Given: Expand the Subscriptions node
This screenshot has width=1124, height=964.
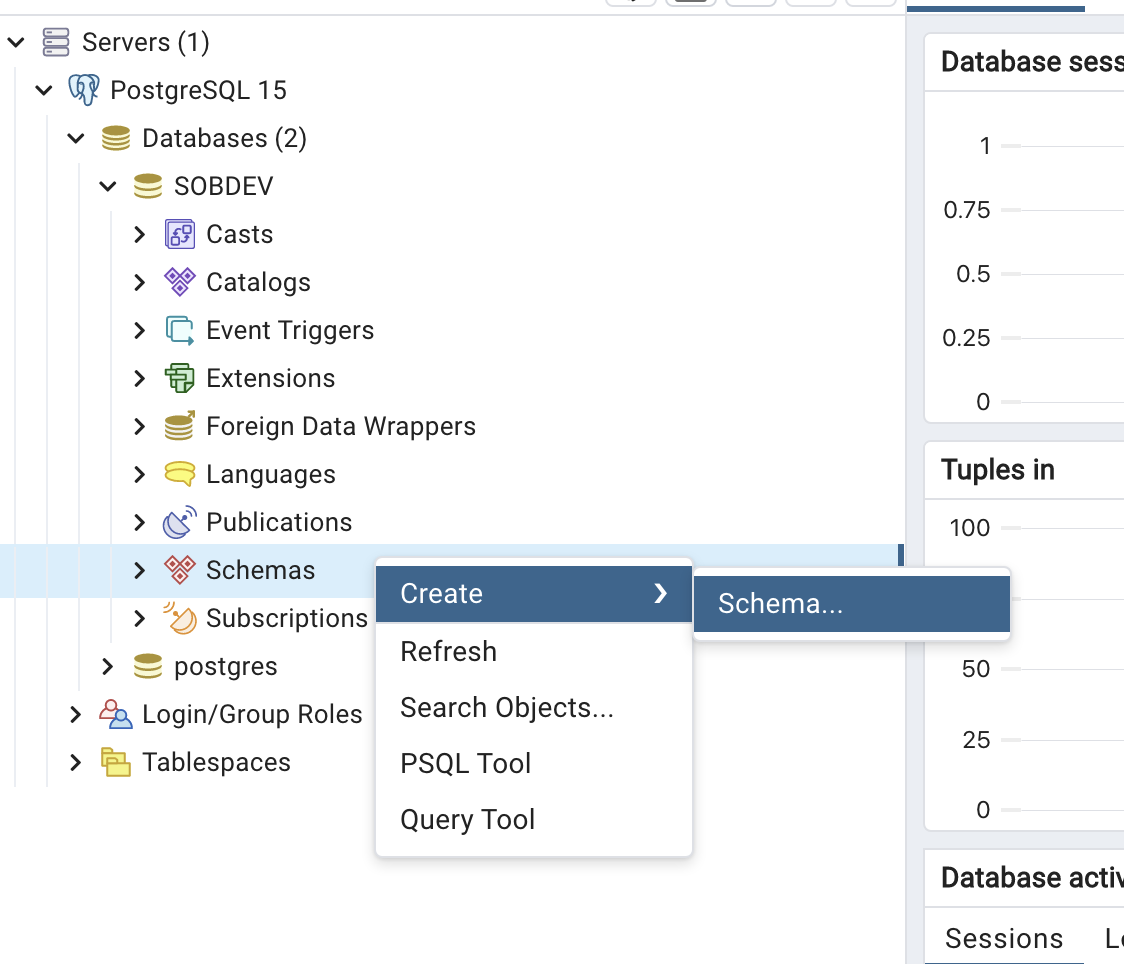Looking at the screenshot, I should (x=140, y=619).
